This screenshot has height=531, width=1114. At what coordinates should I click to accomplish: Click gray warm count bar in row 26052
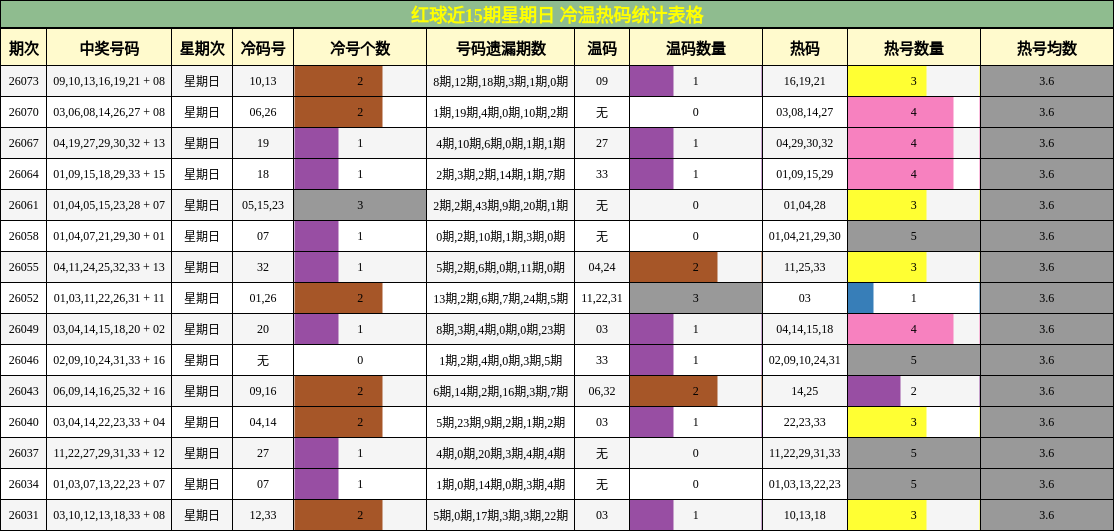(x=696, y=298)
